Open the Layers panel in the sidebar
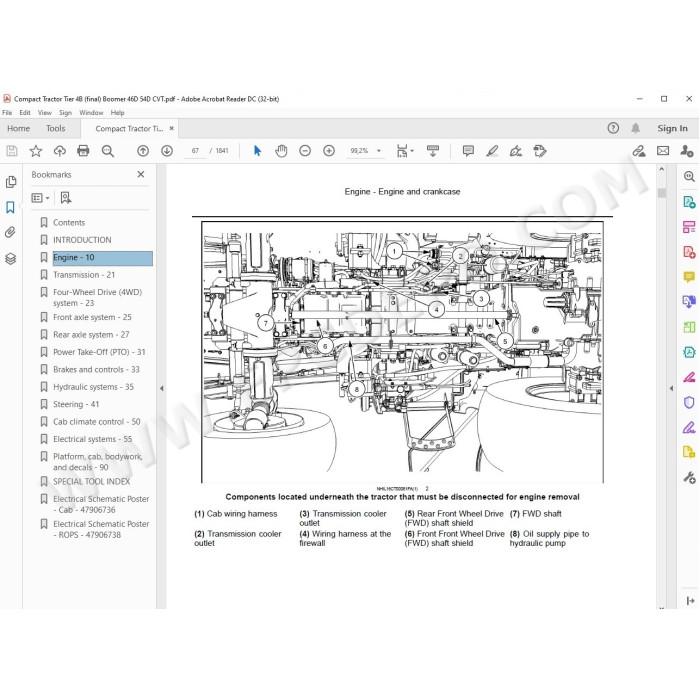Viewport: 700px width, 700px height. 10,258
